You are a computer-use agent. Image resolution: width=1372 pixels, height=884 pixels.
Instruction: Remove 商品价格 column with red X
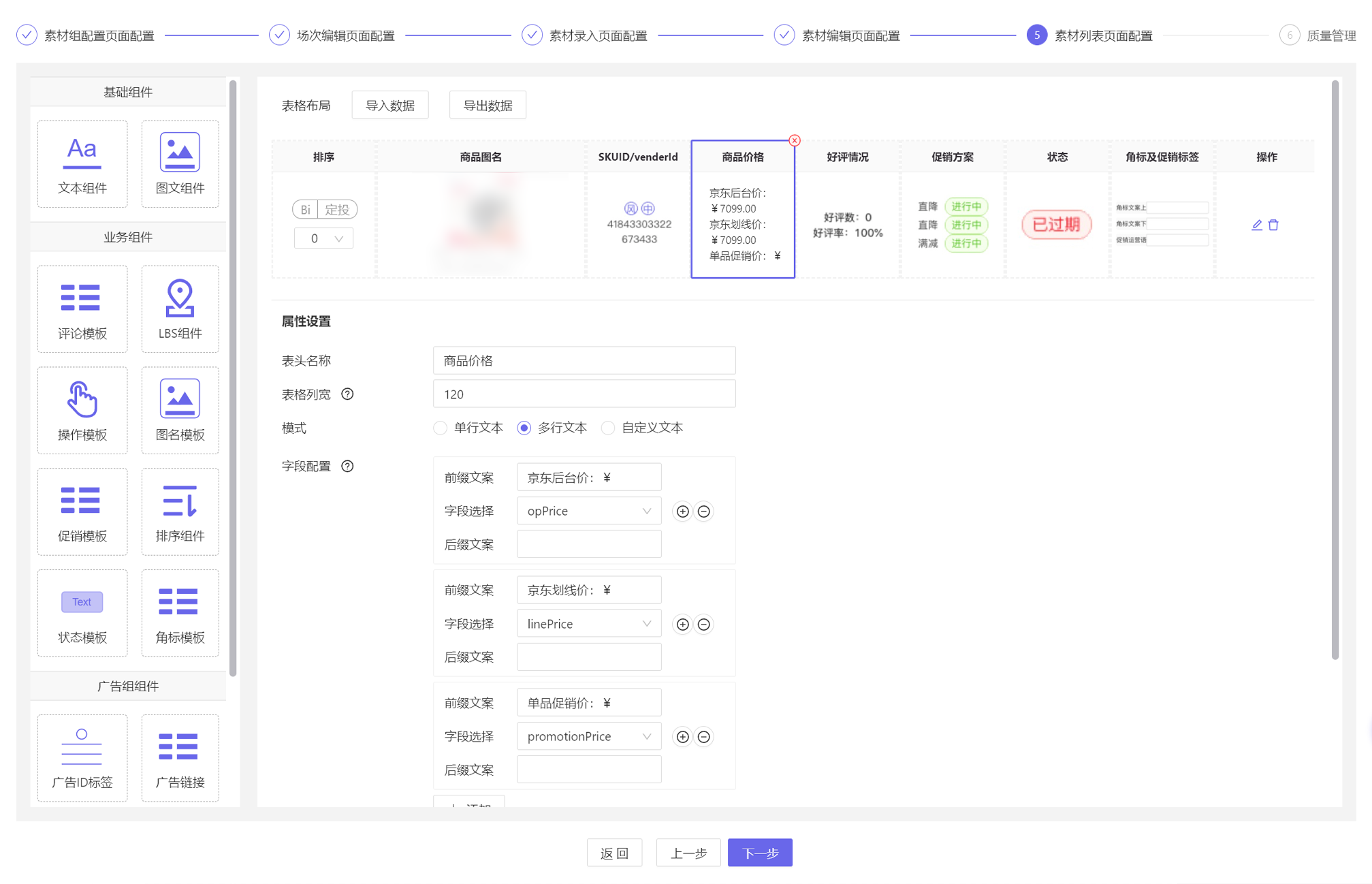794,140
